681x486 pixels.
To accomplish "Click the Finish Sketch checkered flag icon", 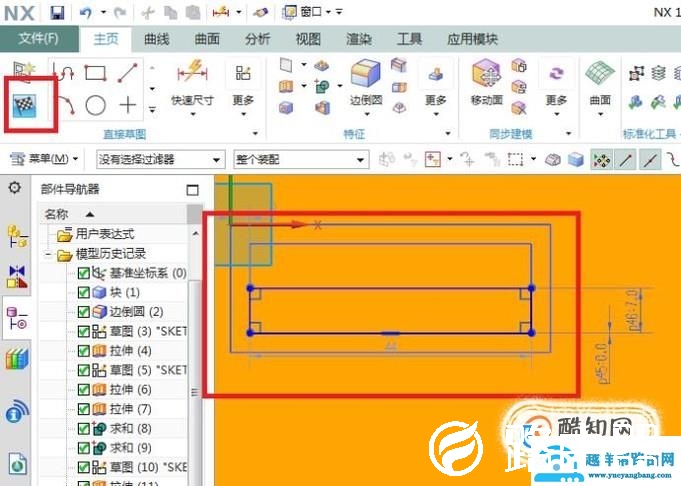I will pos(24,106).
